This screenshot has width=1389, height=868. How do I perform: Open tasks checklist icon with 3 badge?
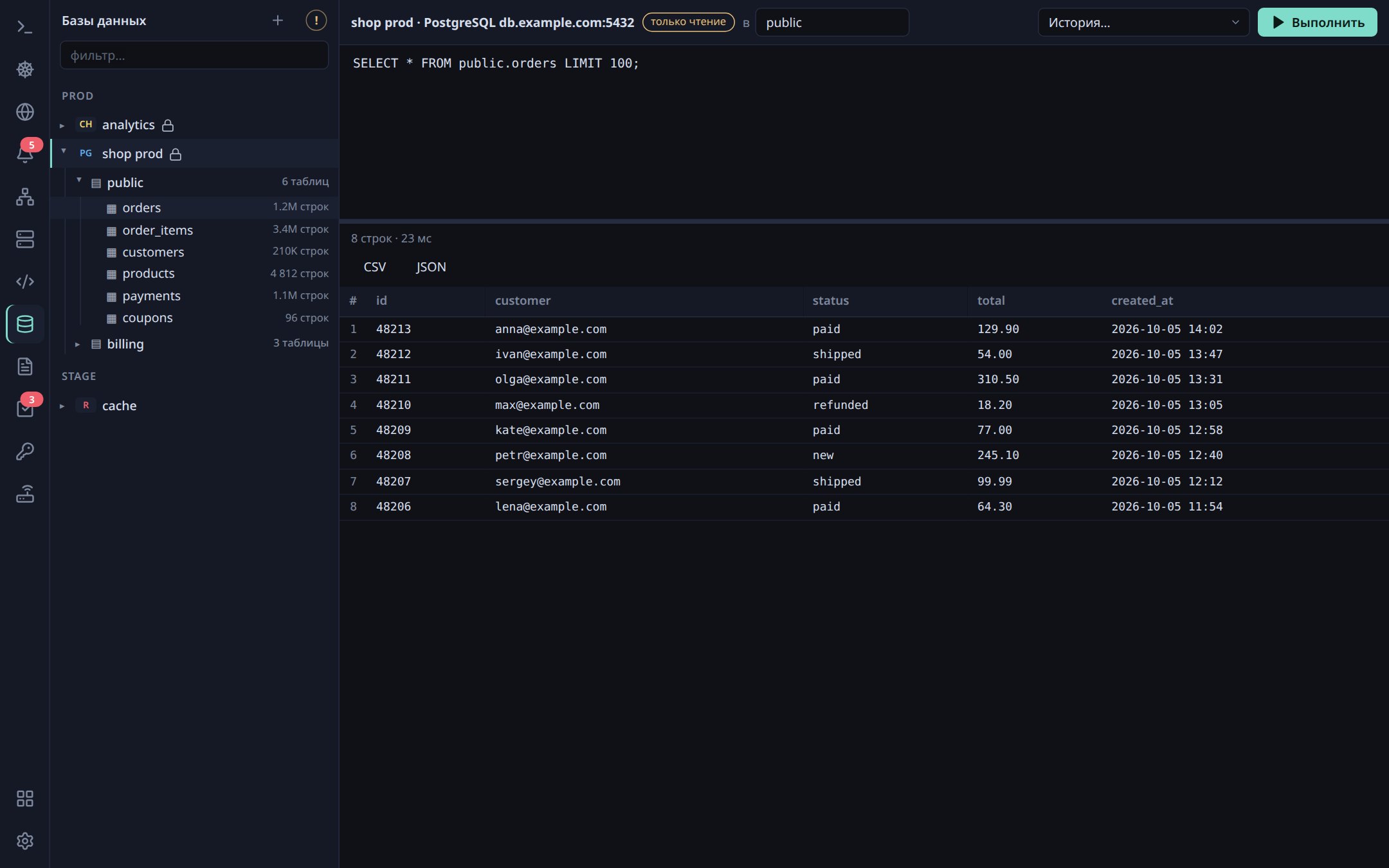pos(24,409)
